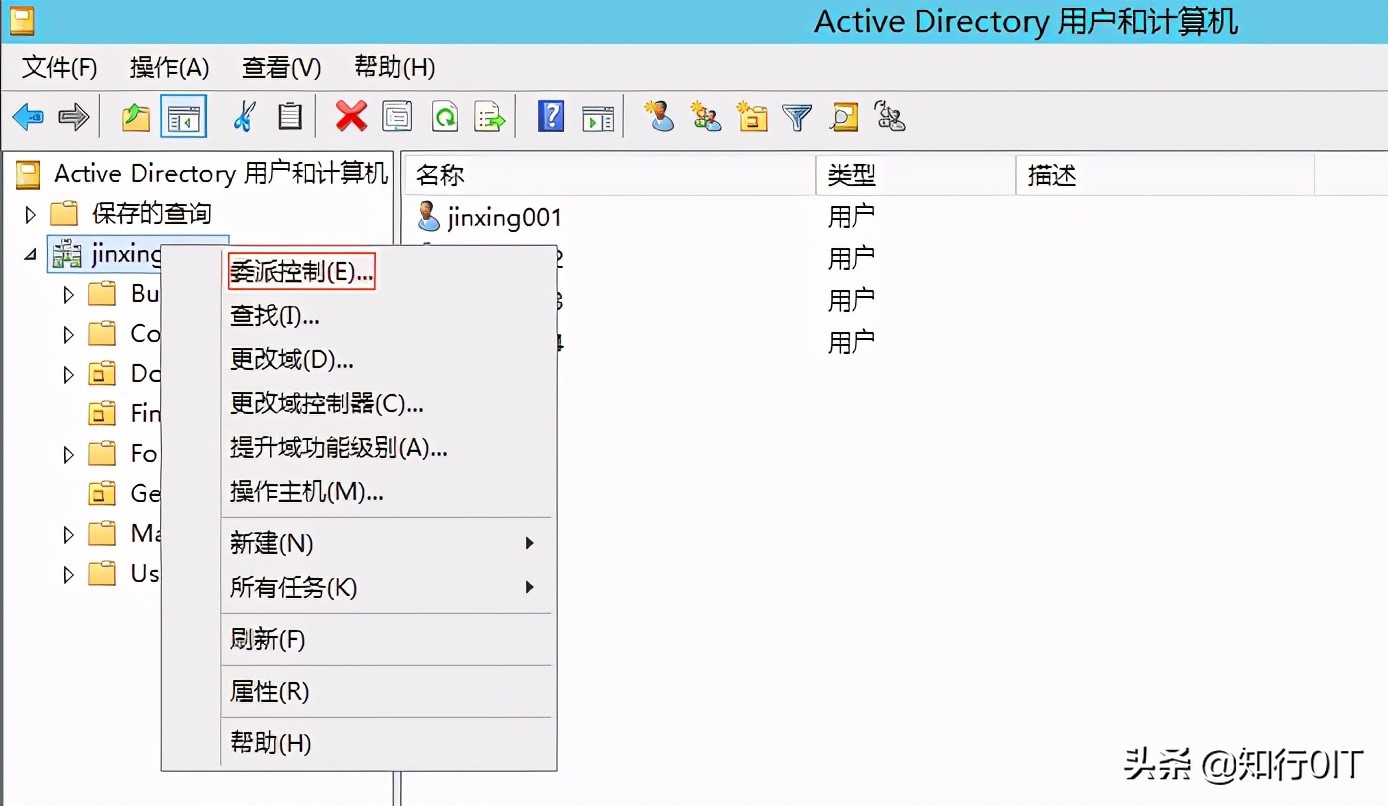The width and height of the screenshot is (1388, 806).
Task: Select the Bu folder in tree
Action: point(145,293)
